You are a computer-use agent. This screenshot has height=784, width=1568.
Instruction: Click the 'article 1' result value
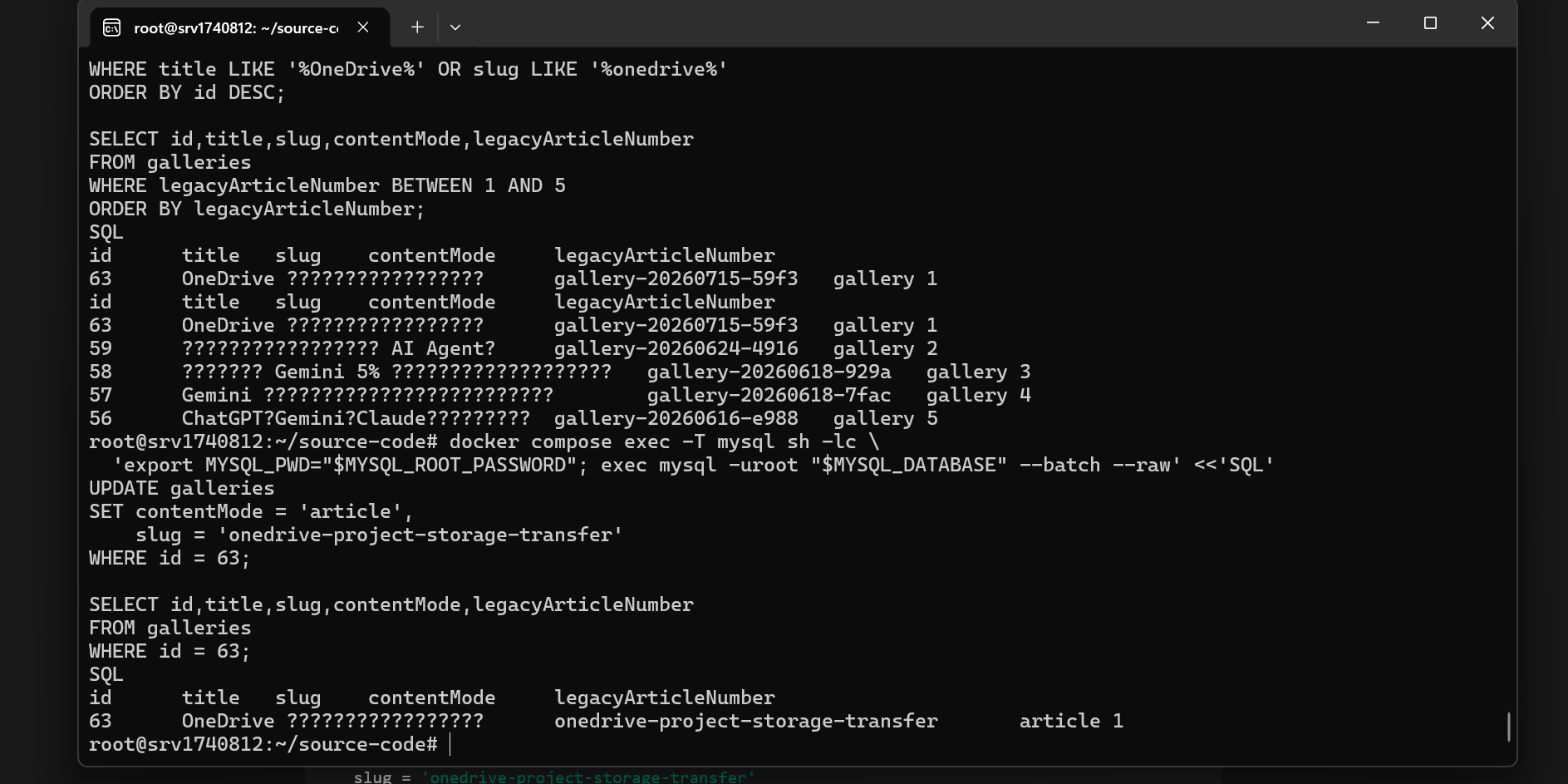[x=1071, y=721]
